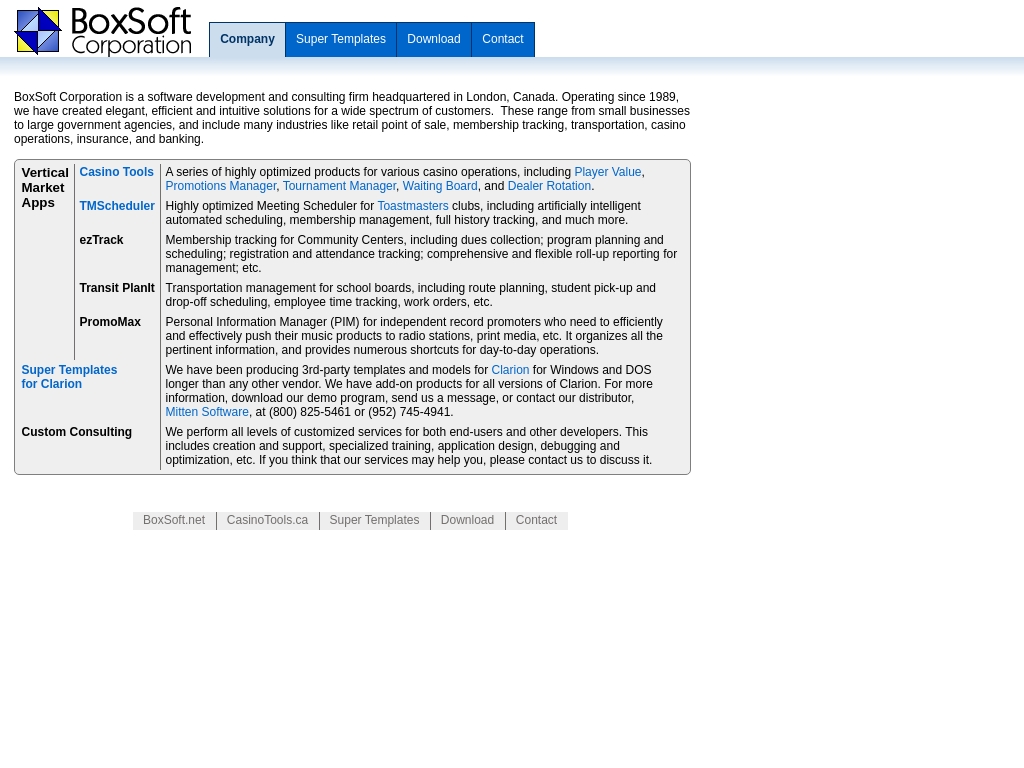This screenshot has height=768, width=1024.
Task: Click the Waiting Board link
Action: 439,186
